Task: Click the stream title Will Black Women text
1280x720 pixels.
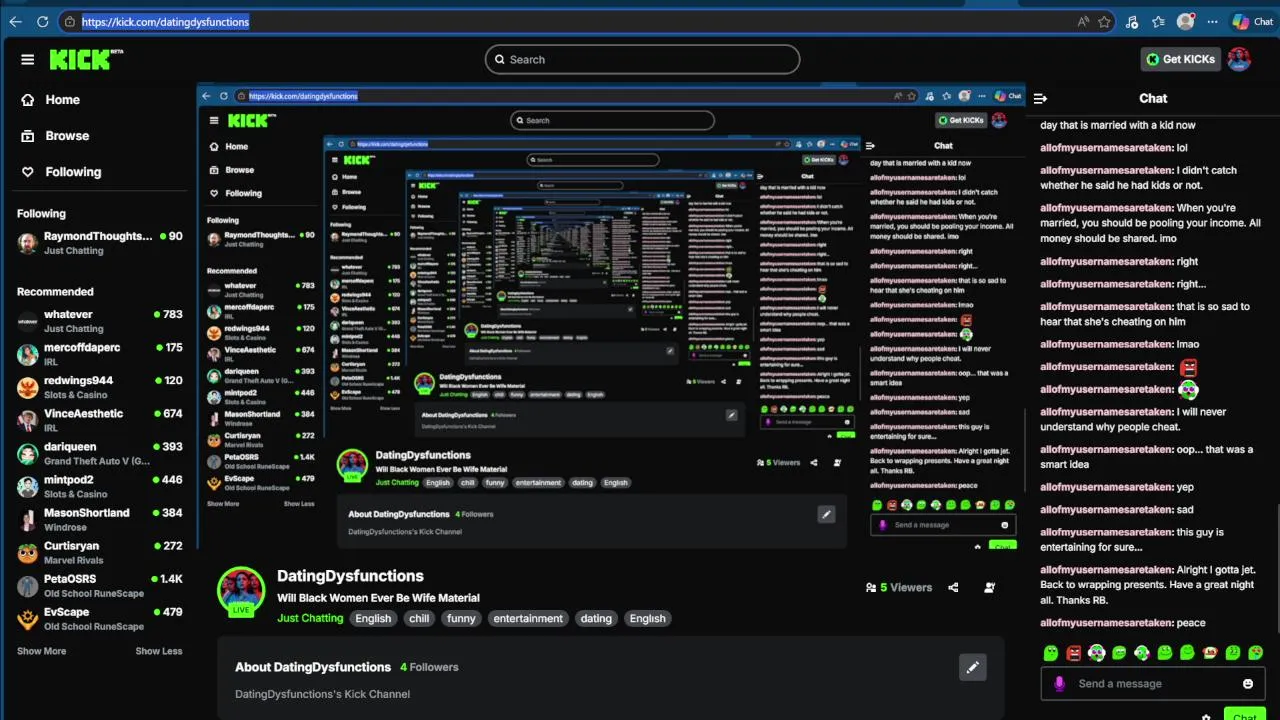Action: (x=378, y=598)
